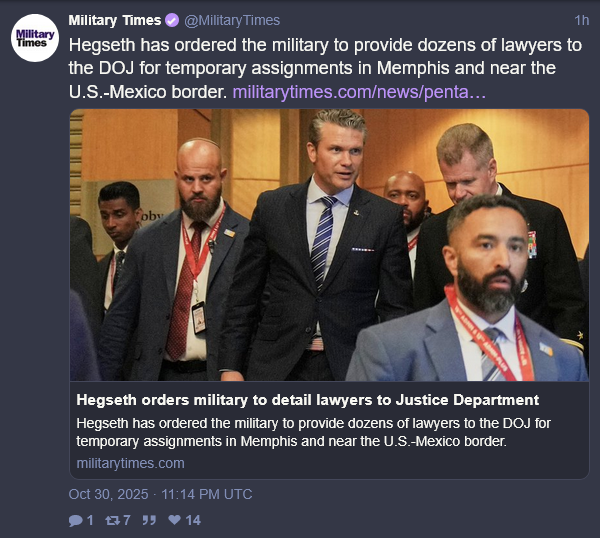600x538 pixels.
Task: Click the reply count number 1
Action: pos(90,520)
